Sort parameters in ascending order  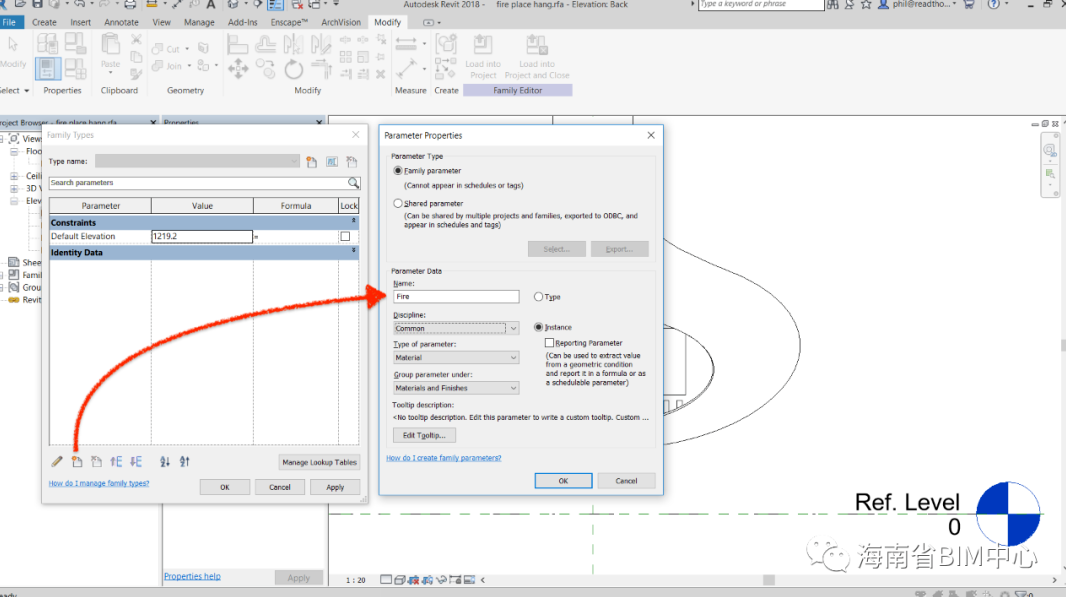(x=165, y=461)
